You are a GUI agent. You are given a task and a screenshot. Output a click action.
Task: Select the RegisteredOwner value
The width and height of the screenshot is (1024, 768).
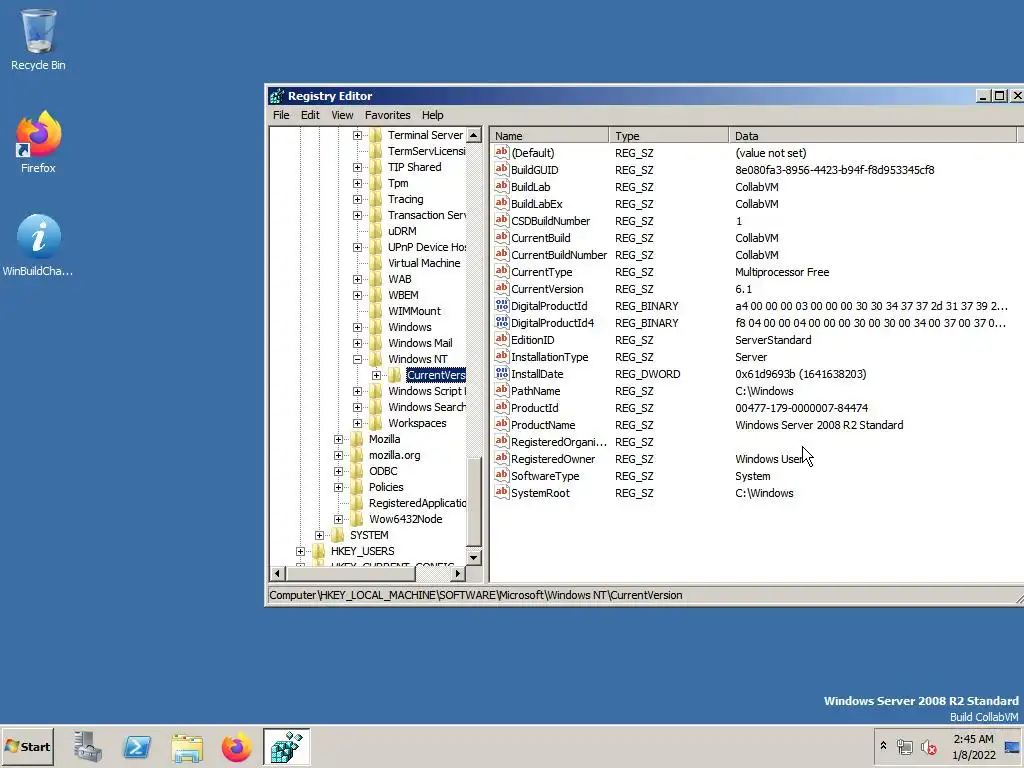click(552, 459)
